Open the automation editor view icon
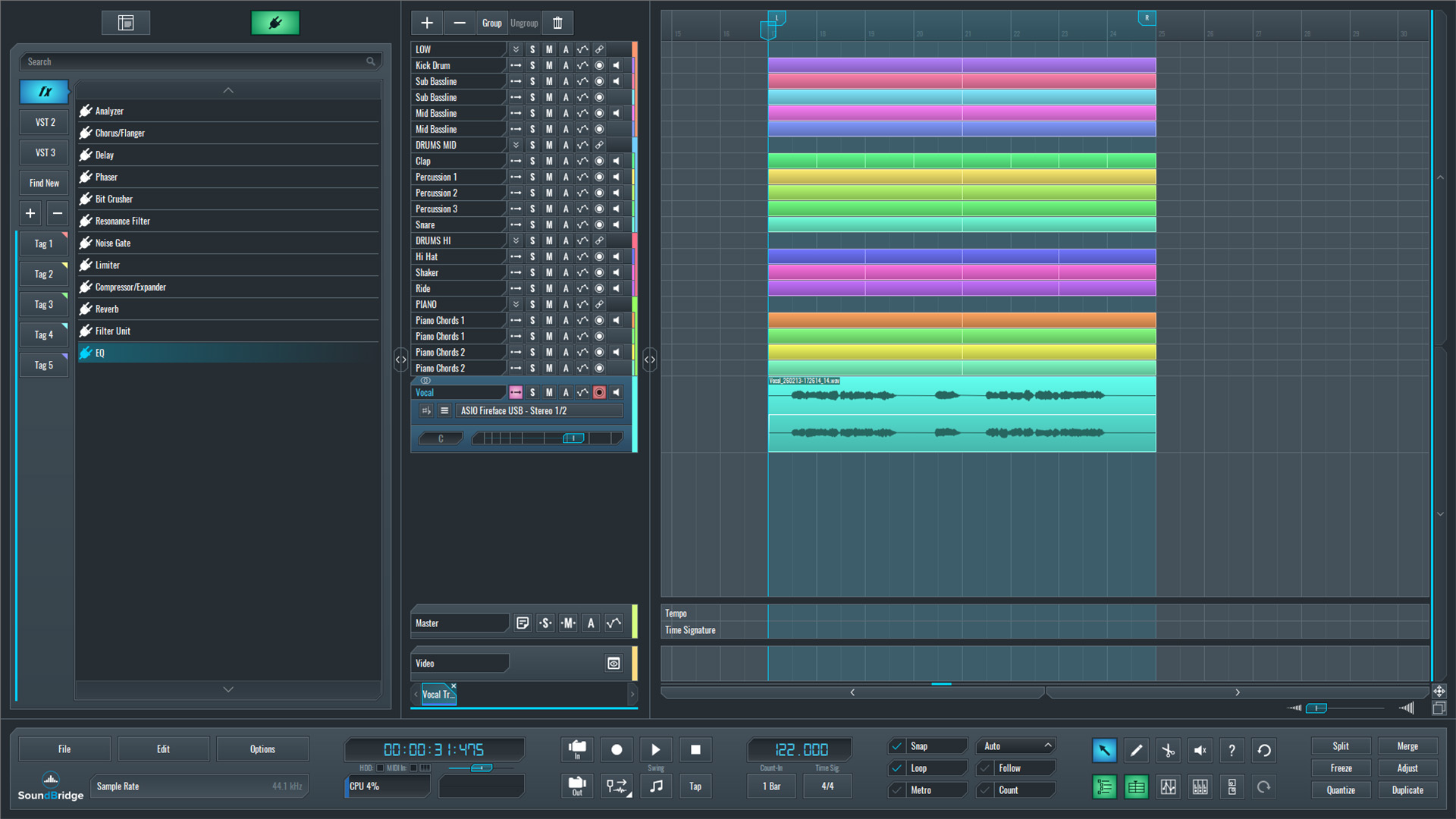This screenshot has width=1456, height=819. tap(1168, 786)
